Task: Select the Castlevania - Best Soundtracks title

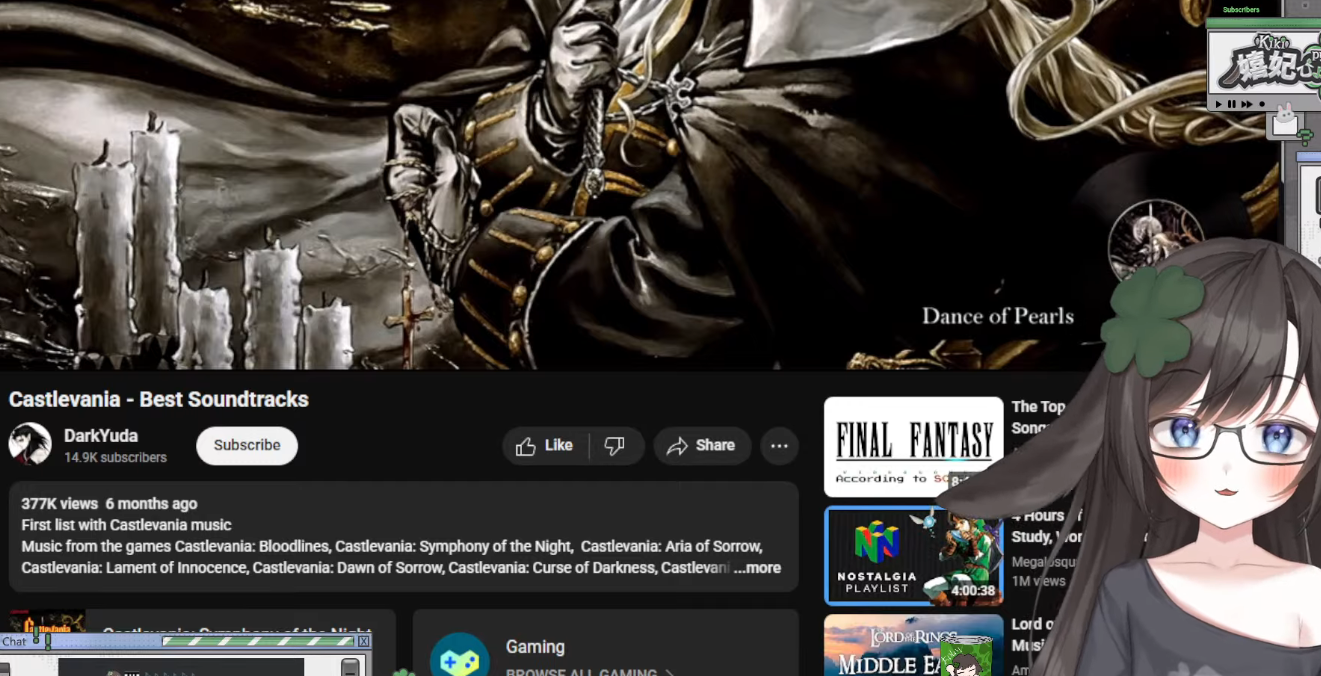Action: click(x=159, y=399)
